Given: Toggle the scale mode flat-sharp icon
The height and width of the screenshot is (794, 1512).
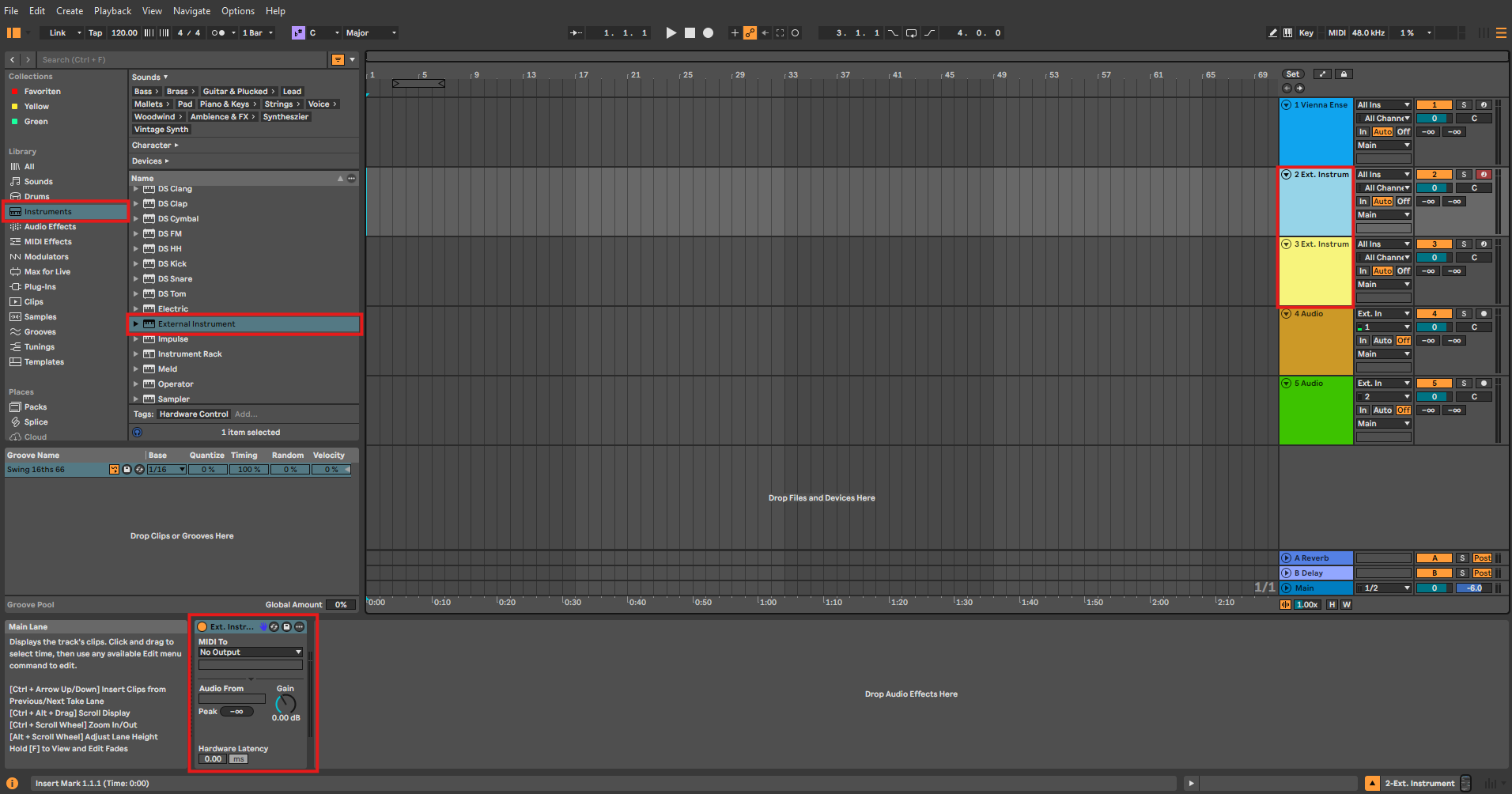Looking at the screenshot, I should coord(298,33).
